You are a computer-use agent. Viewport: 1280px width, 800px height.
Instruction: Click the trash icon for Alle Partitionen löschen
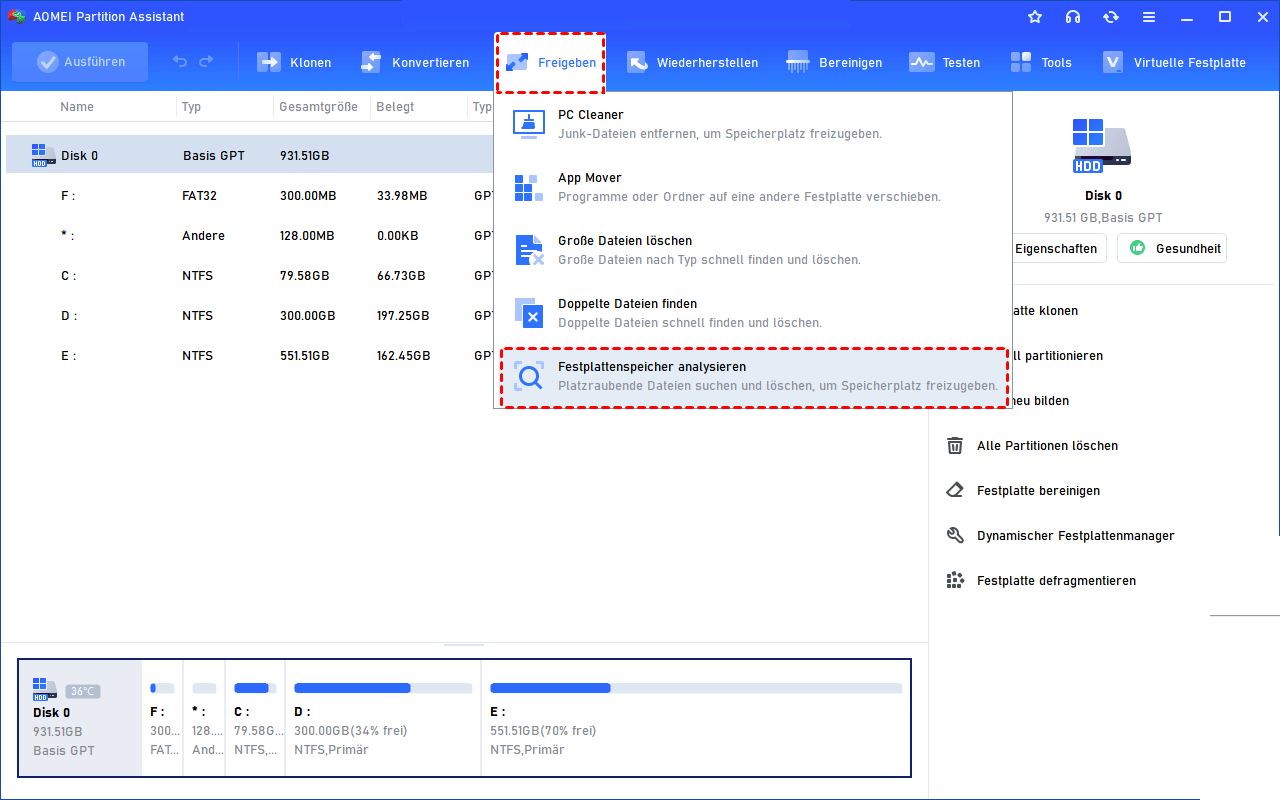(x=955, y=446)
